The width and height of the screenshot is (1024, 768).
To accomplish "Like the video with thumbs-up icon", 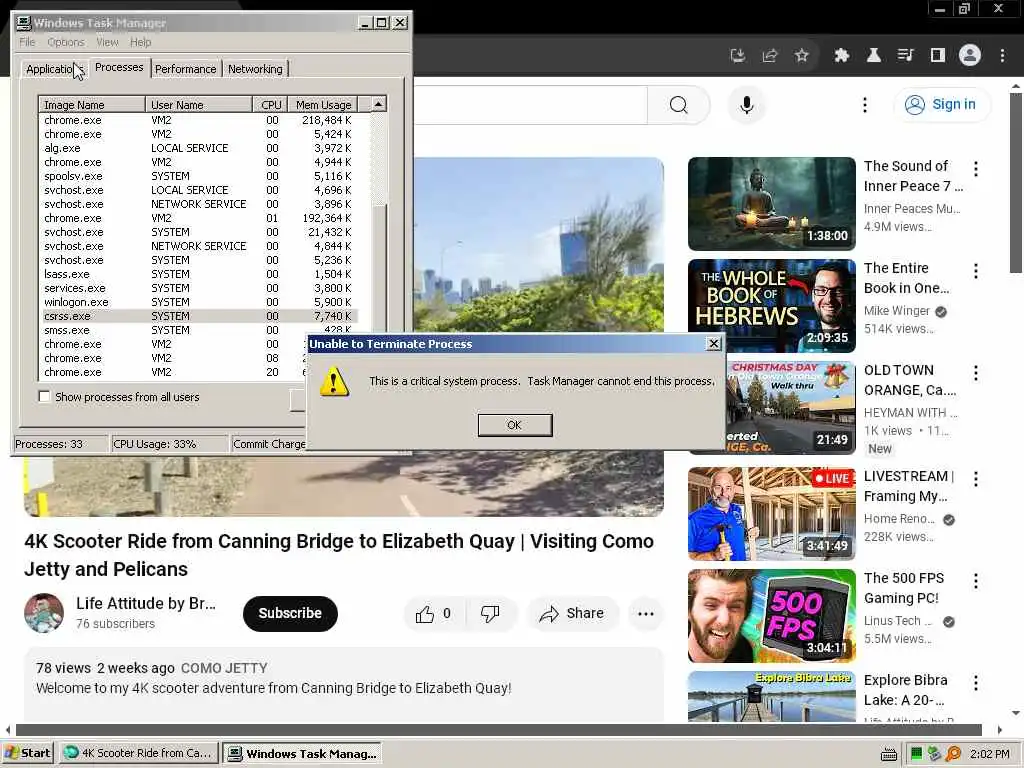I will (x=425, y=614).
